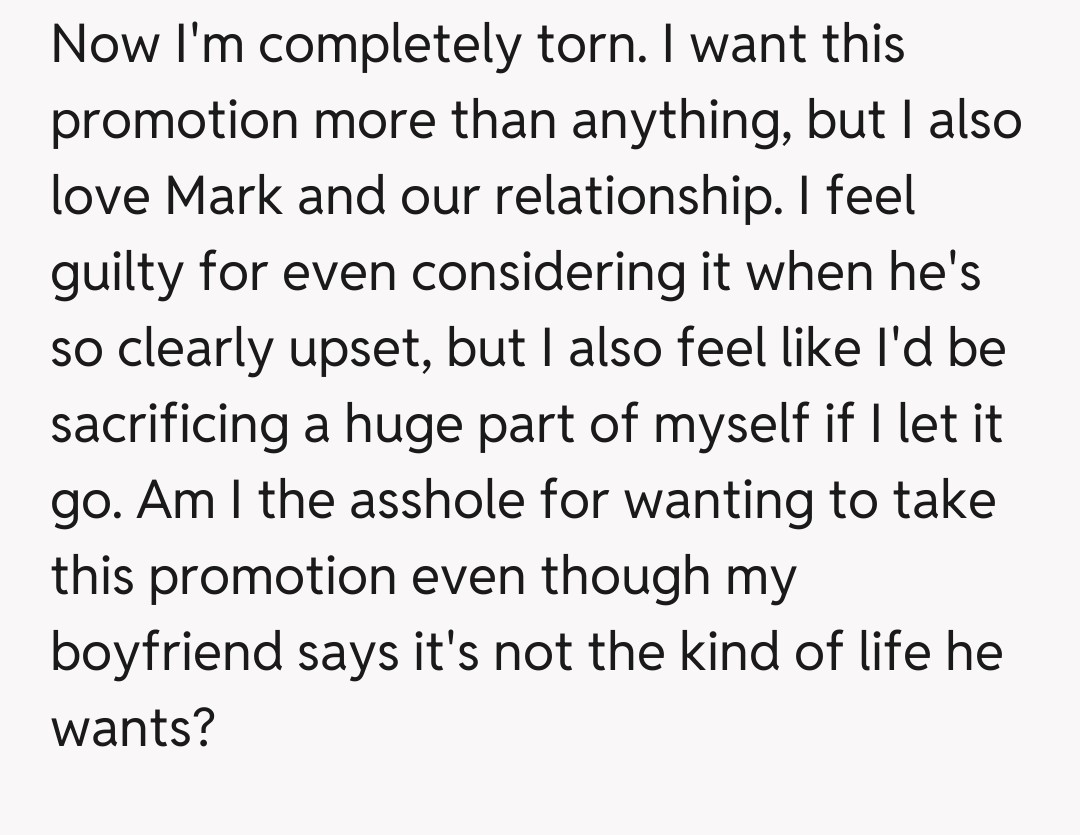This screenshot has width=1080, height=835.
Task: Click the word "love" in the third line
Action: [x=100, y=197]
